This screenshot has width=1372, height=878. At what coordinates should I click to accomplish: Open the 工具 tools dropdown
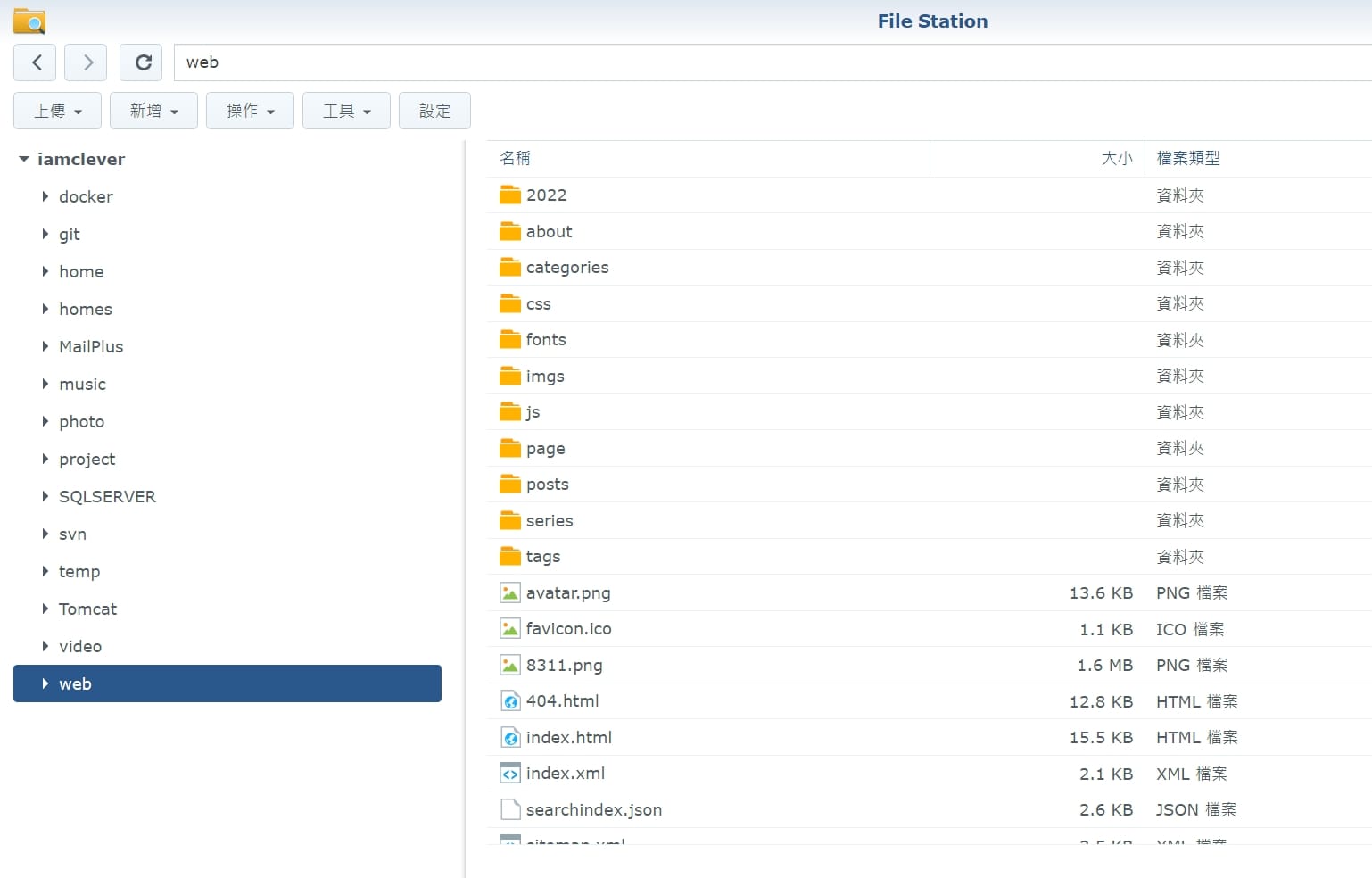[x=346, y=111]
